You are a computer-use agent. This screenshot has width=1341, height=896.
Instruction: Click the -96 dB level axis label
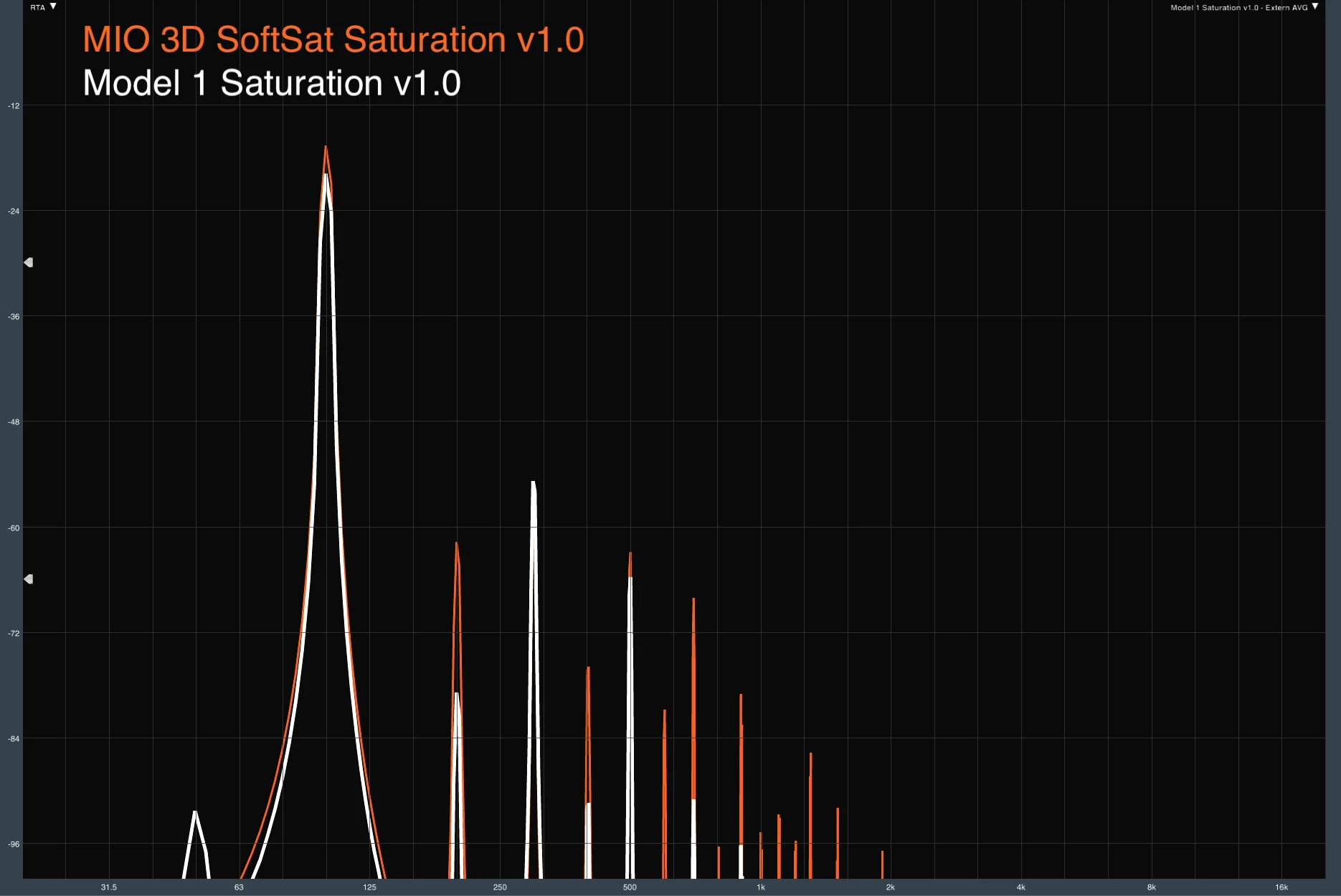[14, 844]
